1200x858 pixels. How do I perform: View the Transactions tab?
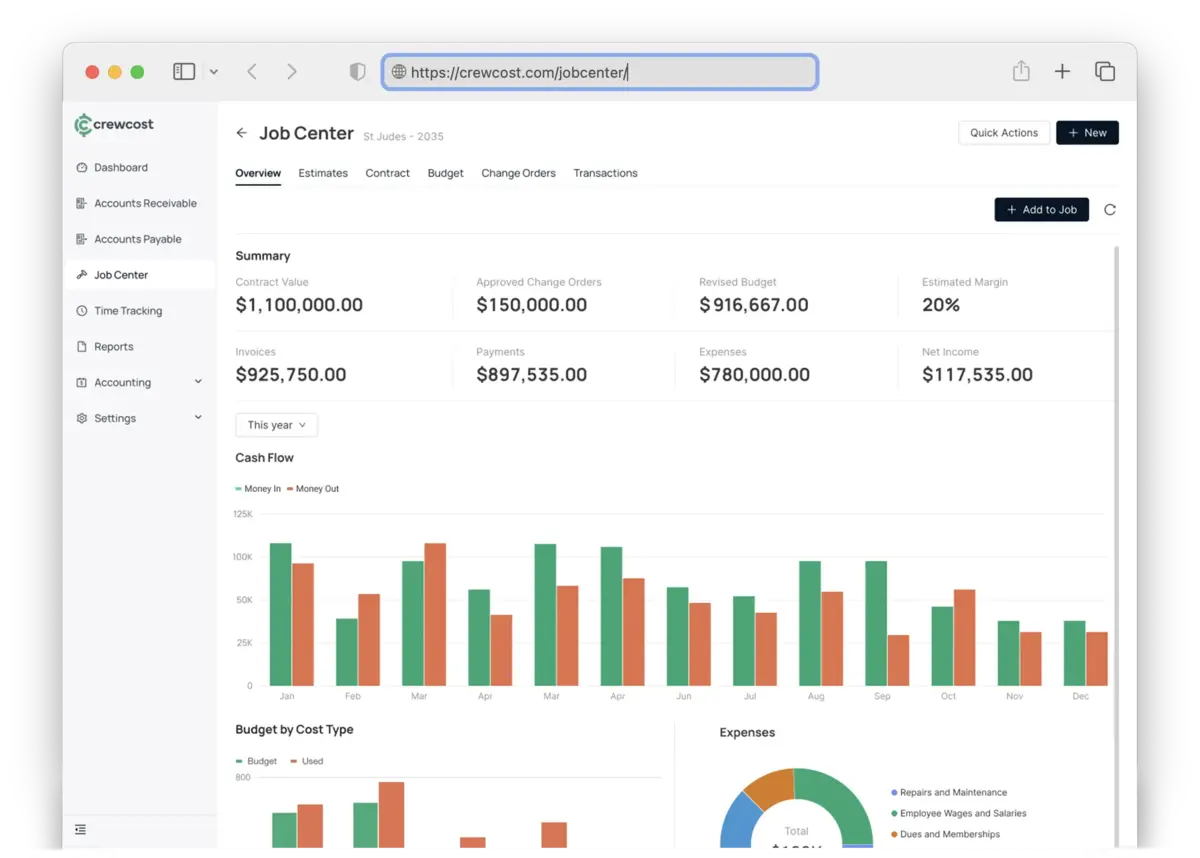(605, 174)
